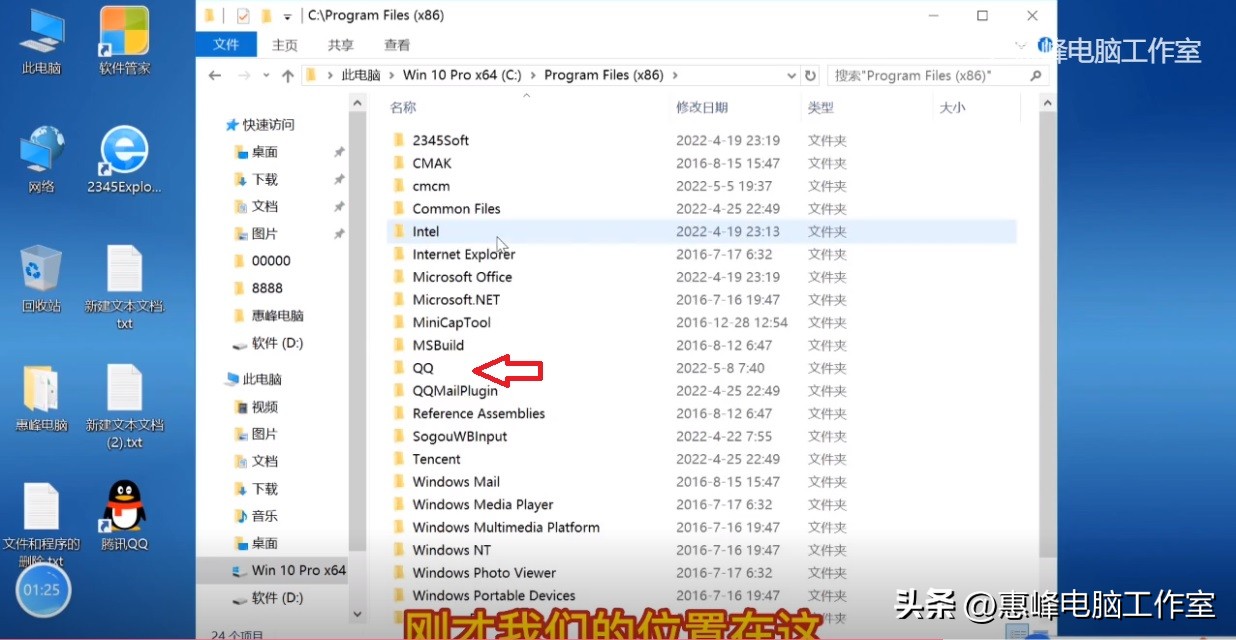The width and height of the screenshot is (1236, 640).
Task: Open 软件管家 from the desktop
Action: pos(121,33)
